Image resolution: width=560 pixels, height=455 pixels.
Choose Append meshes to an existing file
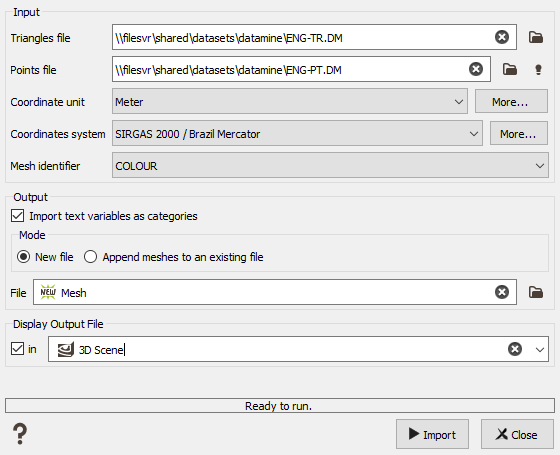pyautogui.click(x=90, y=257)
